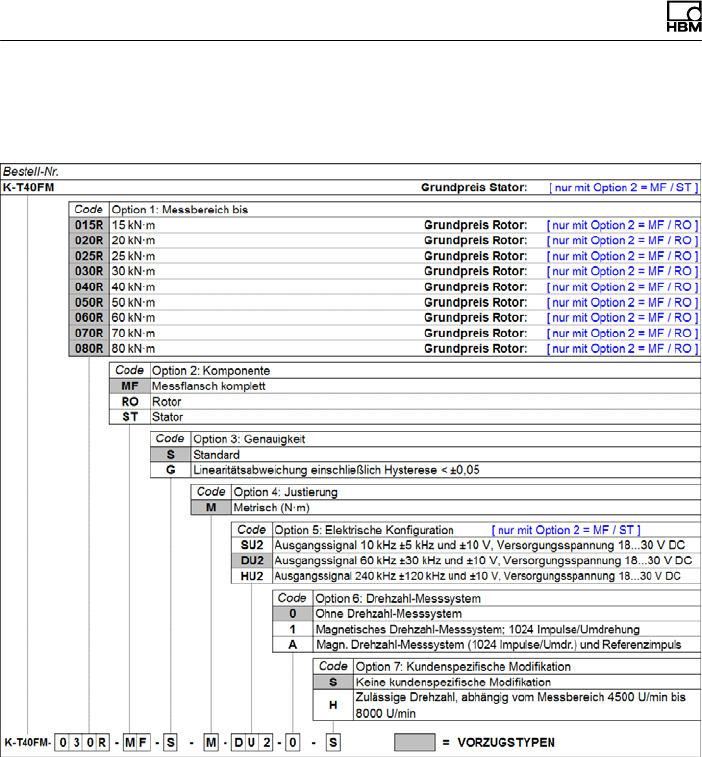
Task: Click 'Messflansch komplett' description
Action: (x=209, y=386)
